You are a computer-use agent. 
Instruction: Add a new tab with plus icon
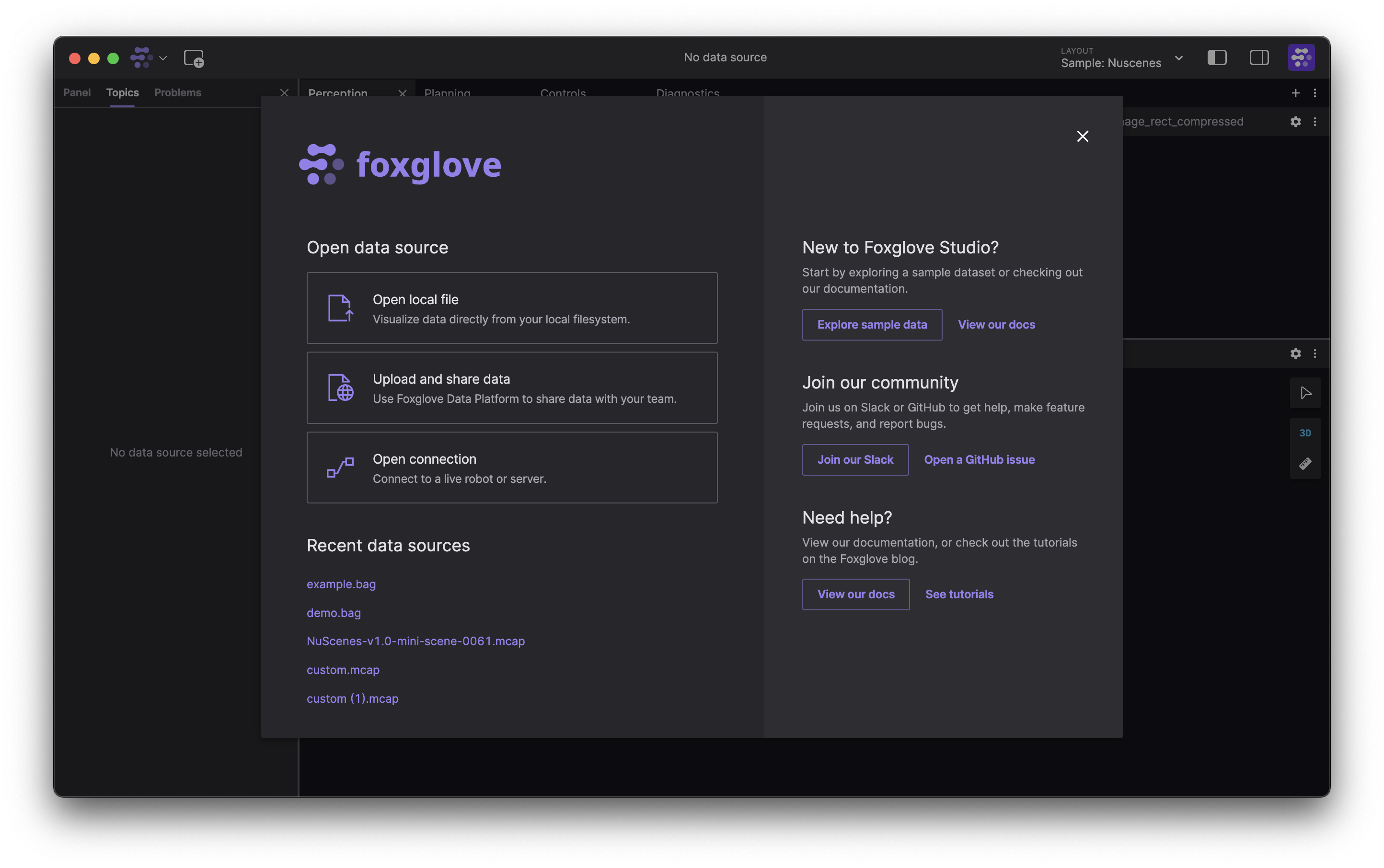(x=1295, y=92)
